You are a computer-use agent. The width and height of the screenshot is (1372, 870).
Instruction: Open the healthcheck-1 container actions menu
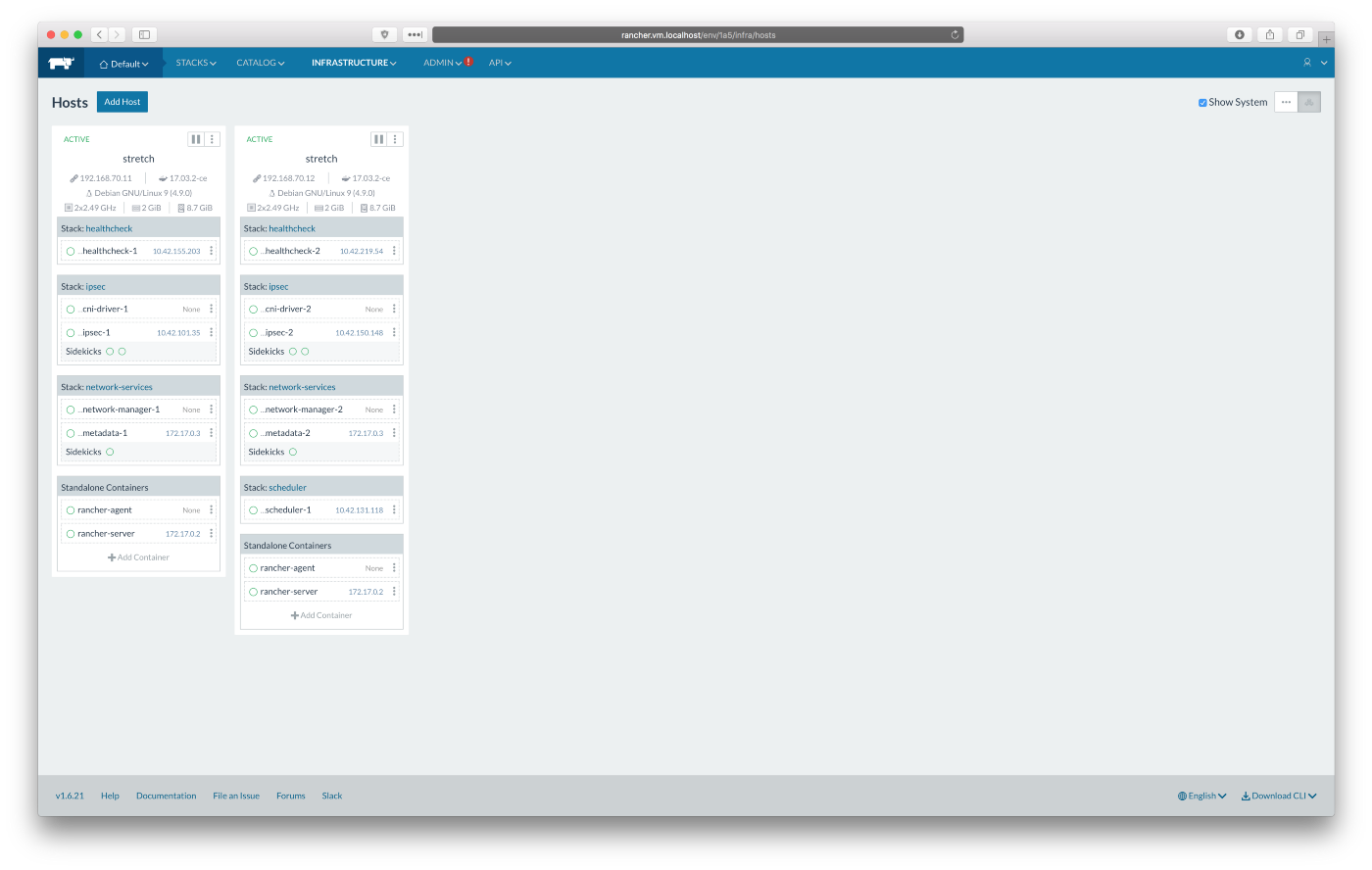(x=211, y=251)
